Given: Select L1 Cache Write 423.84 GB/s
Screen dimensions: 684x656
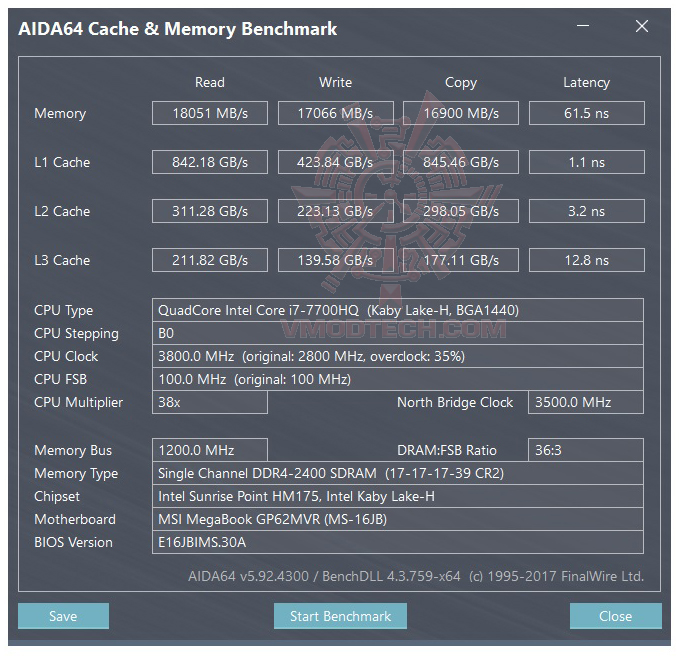Looking at the screenshot, I should pyautogui.click(x=335, y=162).
